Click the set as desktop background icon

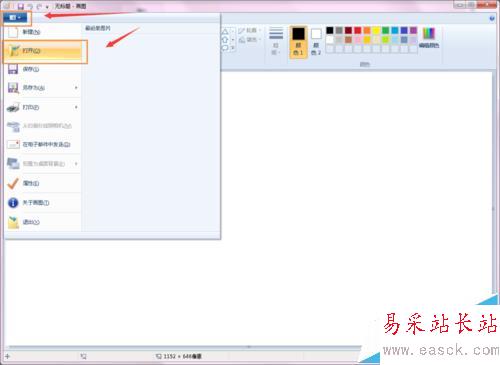(13, 164)
